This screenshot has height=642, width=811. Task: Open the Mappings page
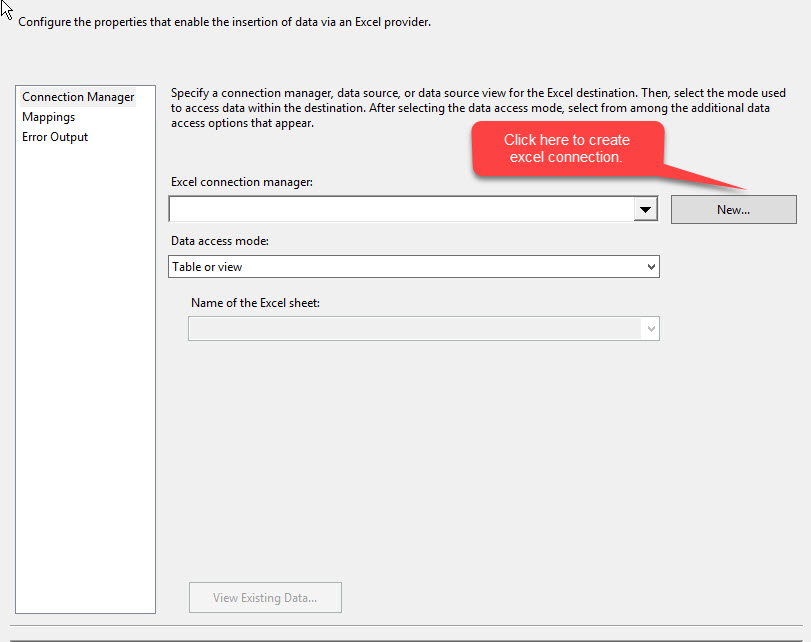tap(49, 117)
